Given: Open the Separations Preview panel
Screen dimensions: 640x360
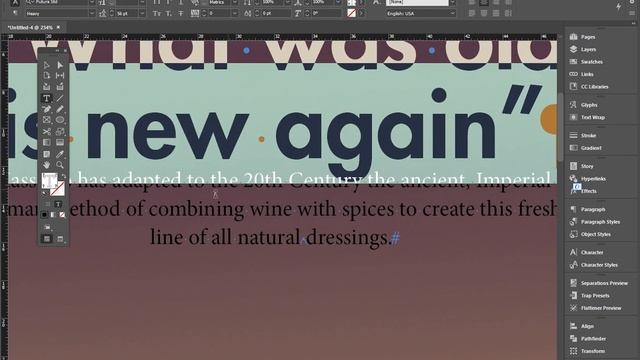Looking at the screenshot, I should pyautogui.click(x=599, y=283).
